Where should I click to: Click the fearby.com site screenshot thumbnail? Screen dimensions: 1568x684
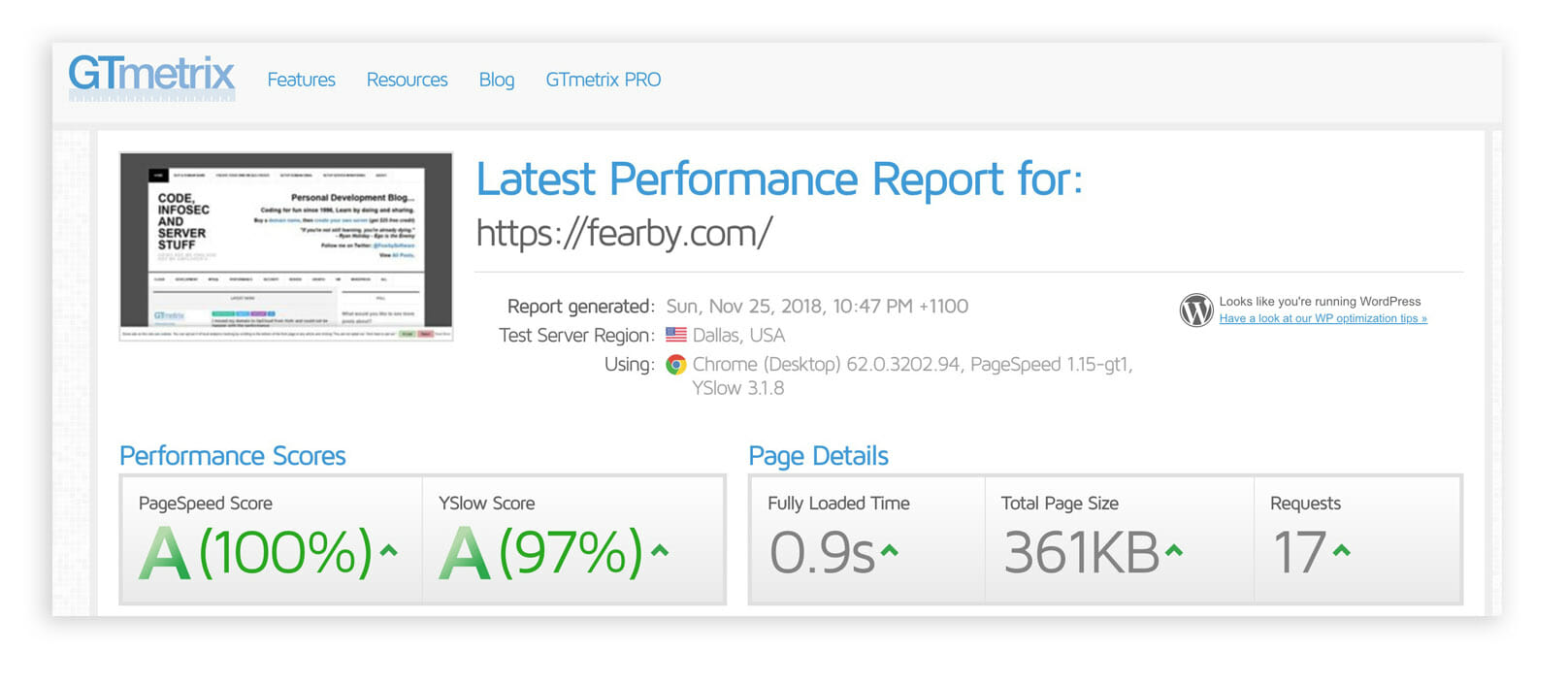pos(286,245)
